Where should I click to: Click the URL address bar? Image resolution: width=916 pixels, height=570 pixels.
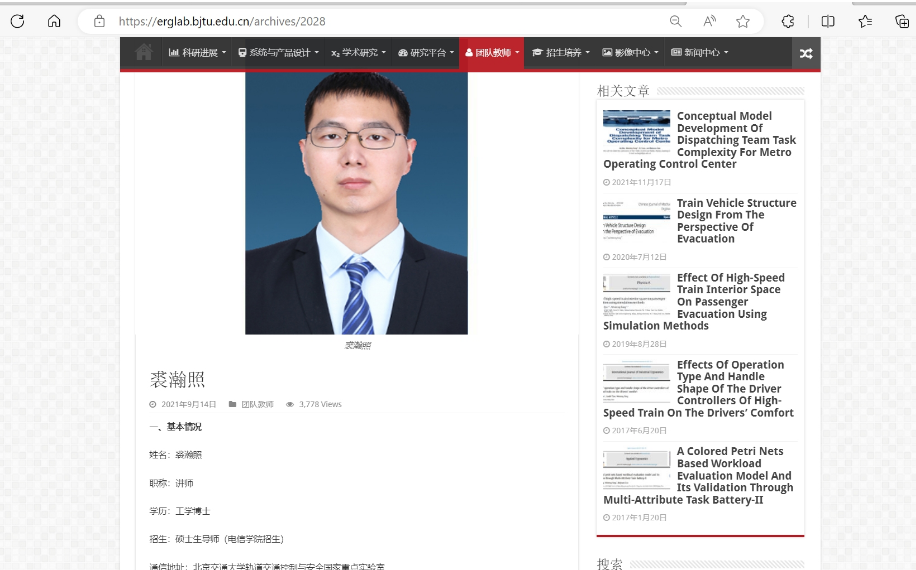click(x=380, y=21)
